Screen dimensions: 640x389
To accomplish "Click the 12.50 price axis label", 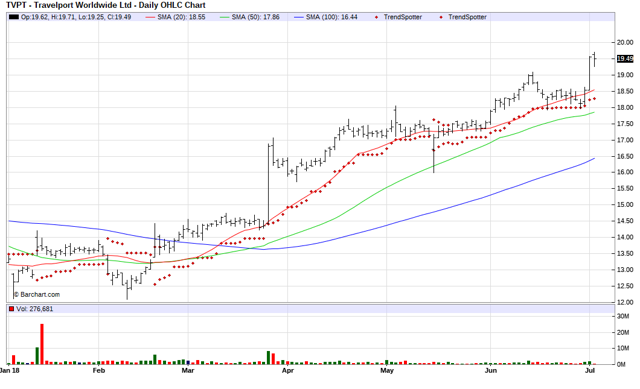I will tap(625, 286).
